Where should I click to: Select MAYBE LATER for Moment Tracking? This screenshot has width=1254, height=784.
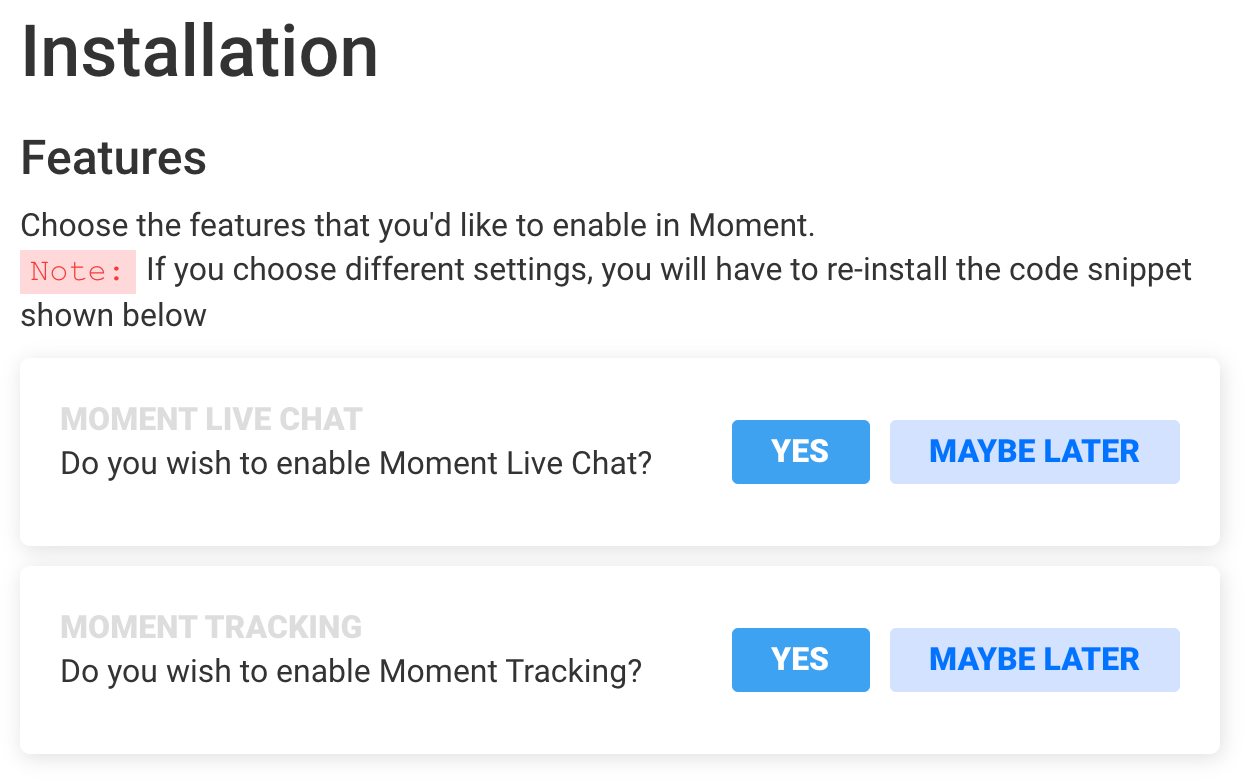click(x=1034, y=660)
